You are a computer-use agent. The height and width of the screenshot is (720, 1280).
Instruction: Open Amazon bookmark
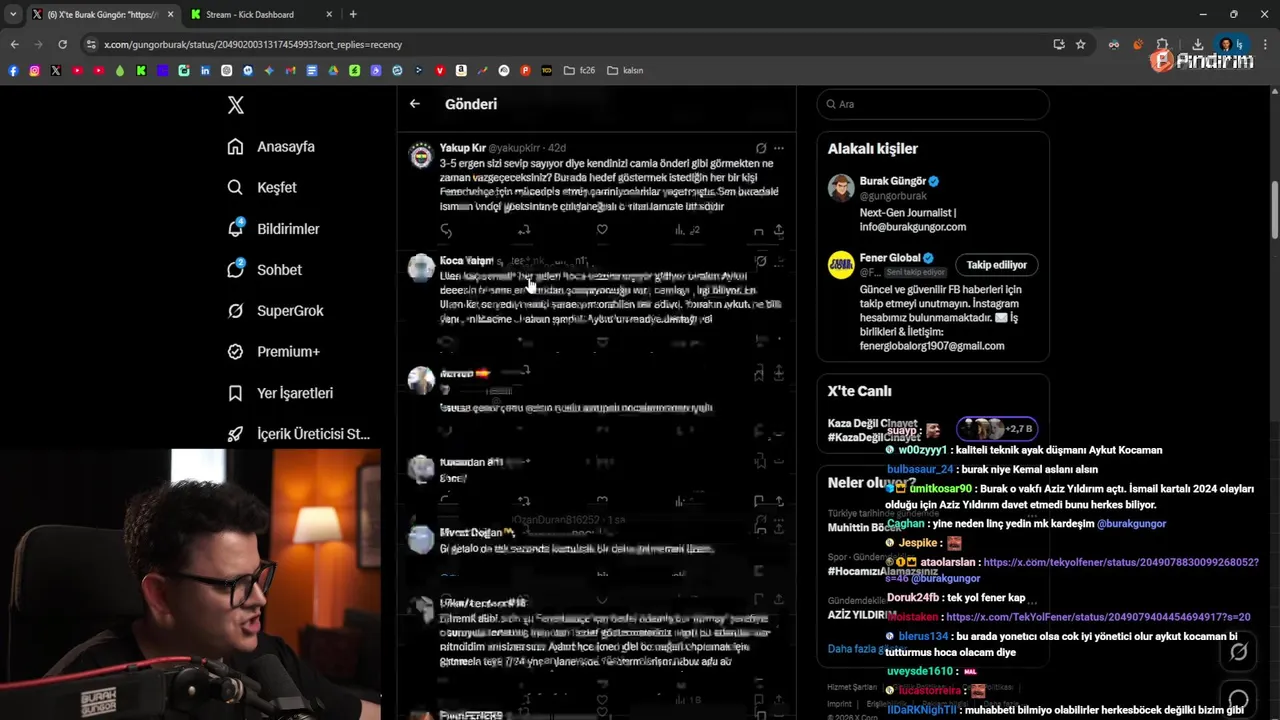tap(461, 71)
